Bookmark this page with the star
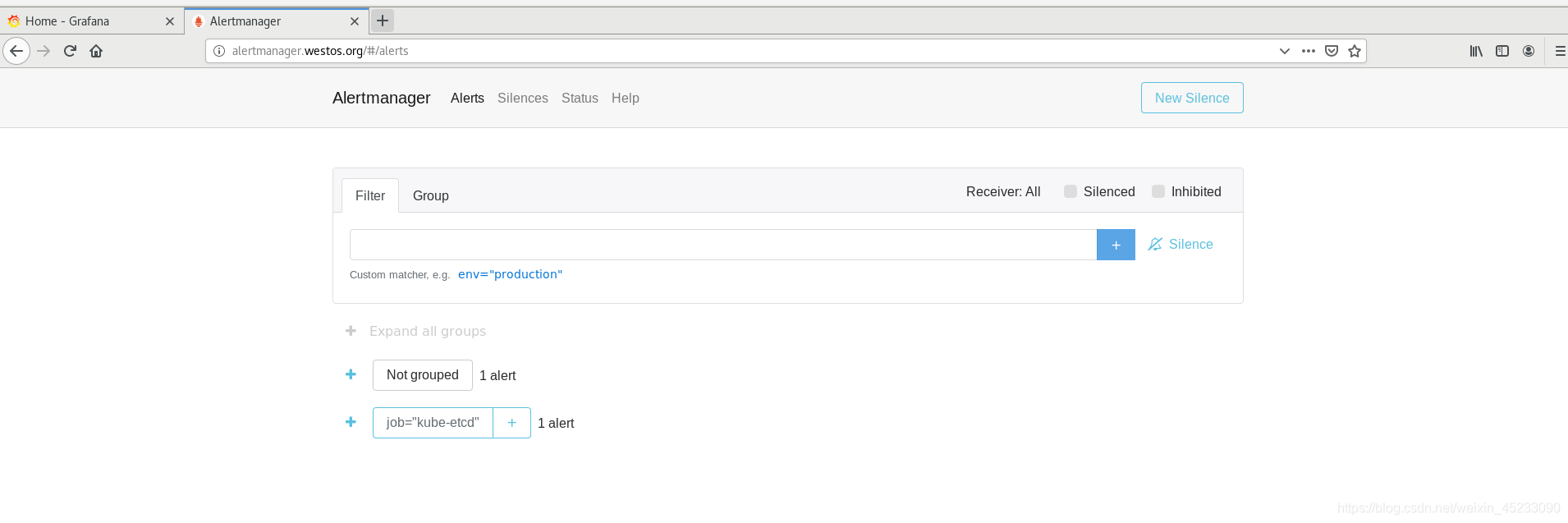Image resolution: width=1568 pixels, height=523 pixels. coord(1355,51)
